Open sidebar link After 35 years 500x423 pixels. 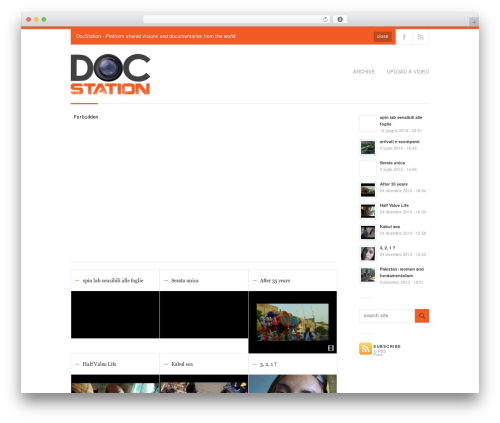394,184
